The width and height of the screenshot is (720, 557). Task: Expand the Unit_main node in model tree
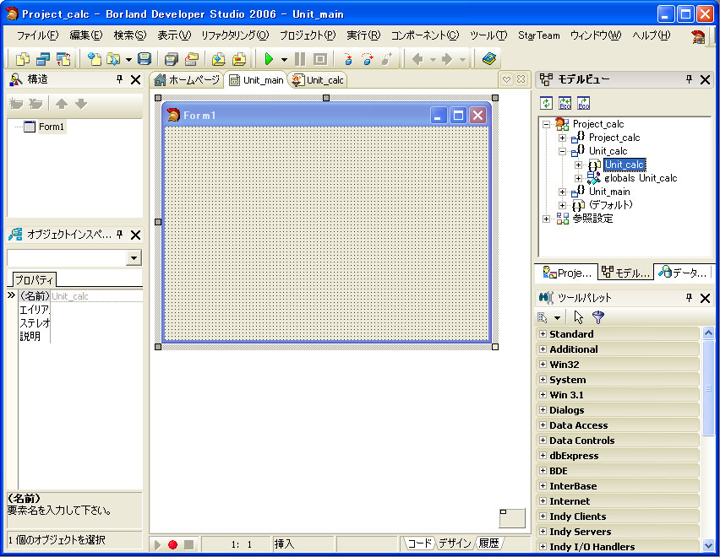[562, 191]
